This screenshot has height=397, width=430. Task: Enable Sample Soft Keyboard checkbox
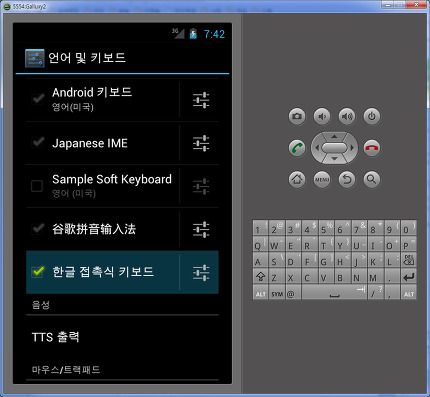tap(37, 186)
